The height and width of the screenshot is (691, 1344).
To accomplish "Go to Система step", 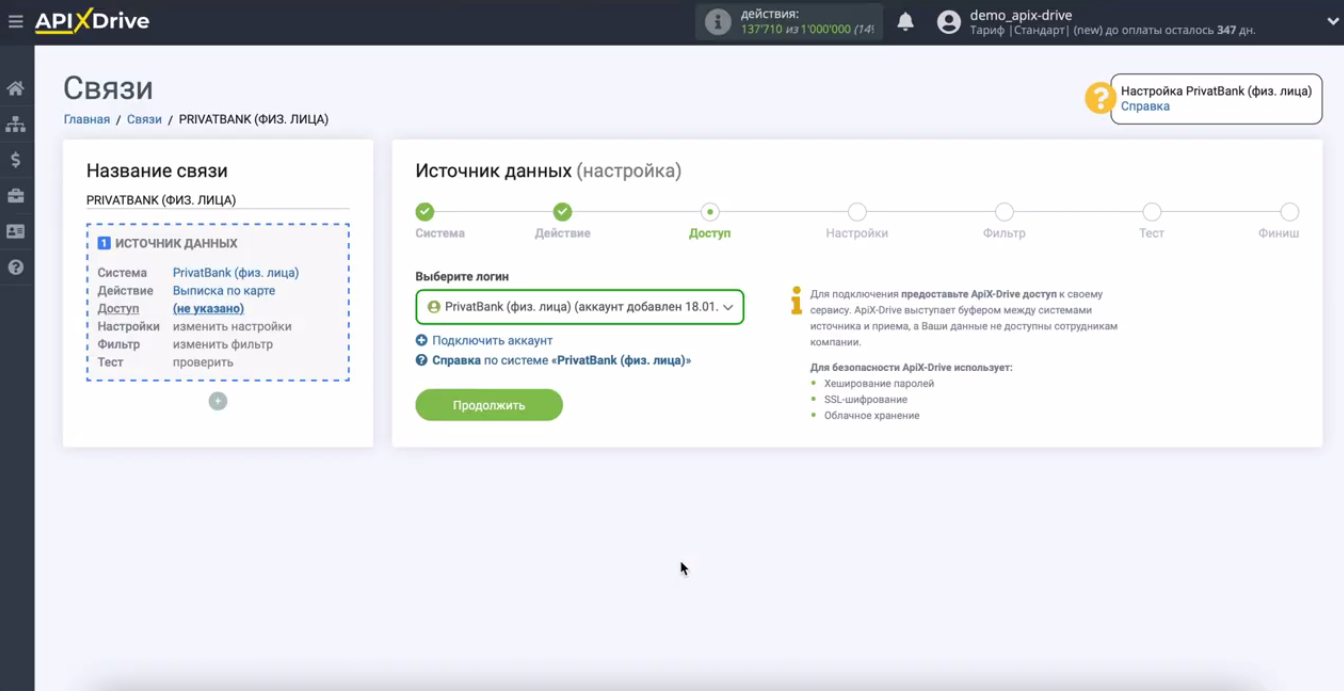I will tap(425, 212).
